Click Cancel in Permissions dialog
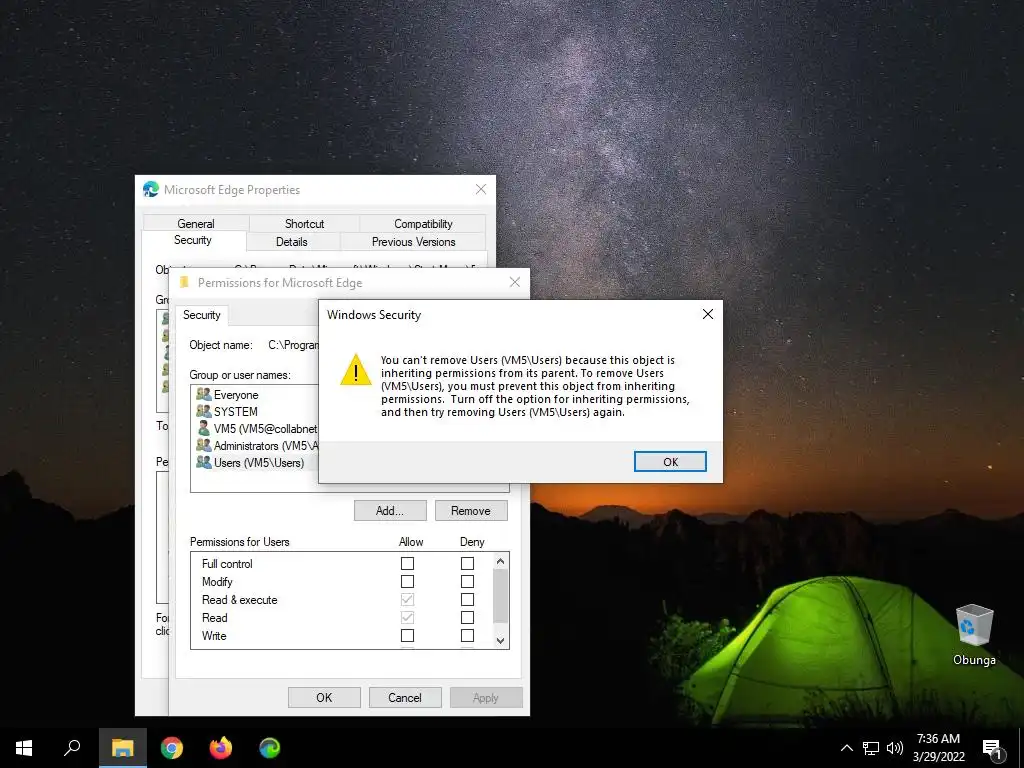The image size is (1024, 768). [405, 697]
